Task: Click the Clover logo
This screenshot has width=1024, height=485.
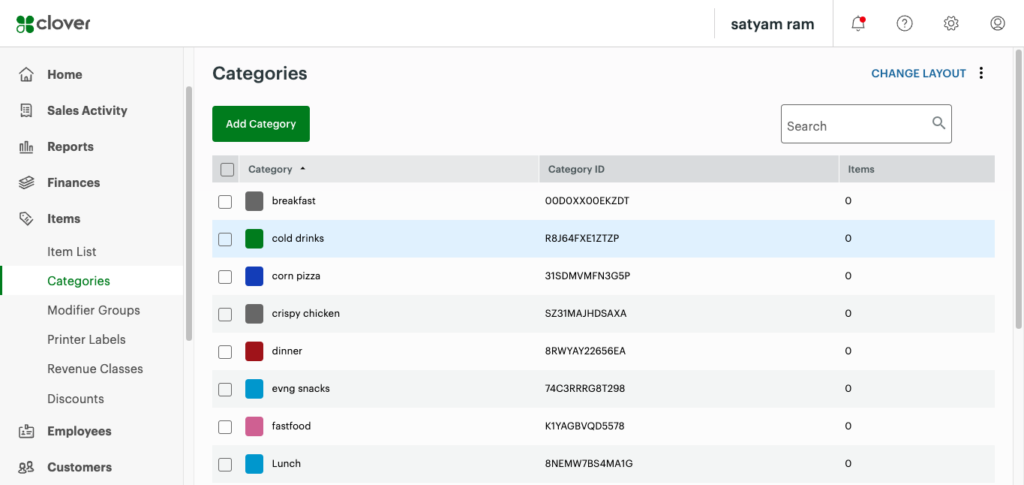Action: (x=53, y=23)
